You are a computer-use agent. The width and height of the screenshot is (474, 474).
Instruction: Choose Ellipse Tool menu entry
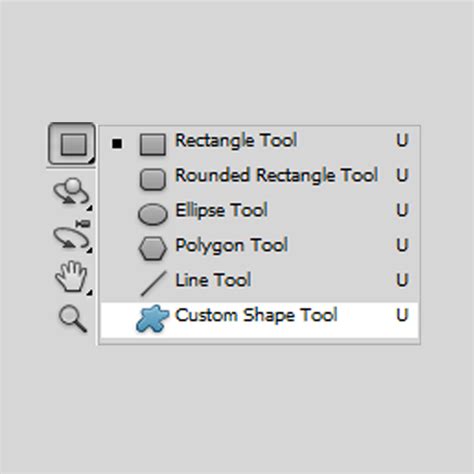click(260, 214)
